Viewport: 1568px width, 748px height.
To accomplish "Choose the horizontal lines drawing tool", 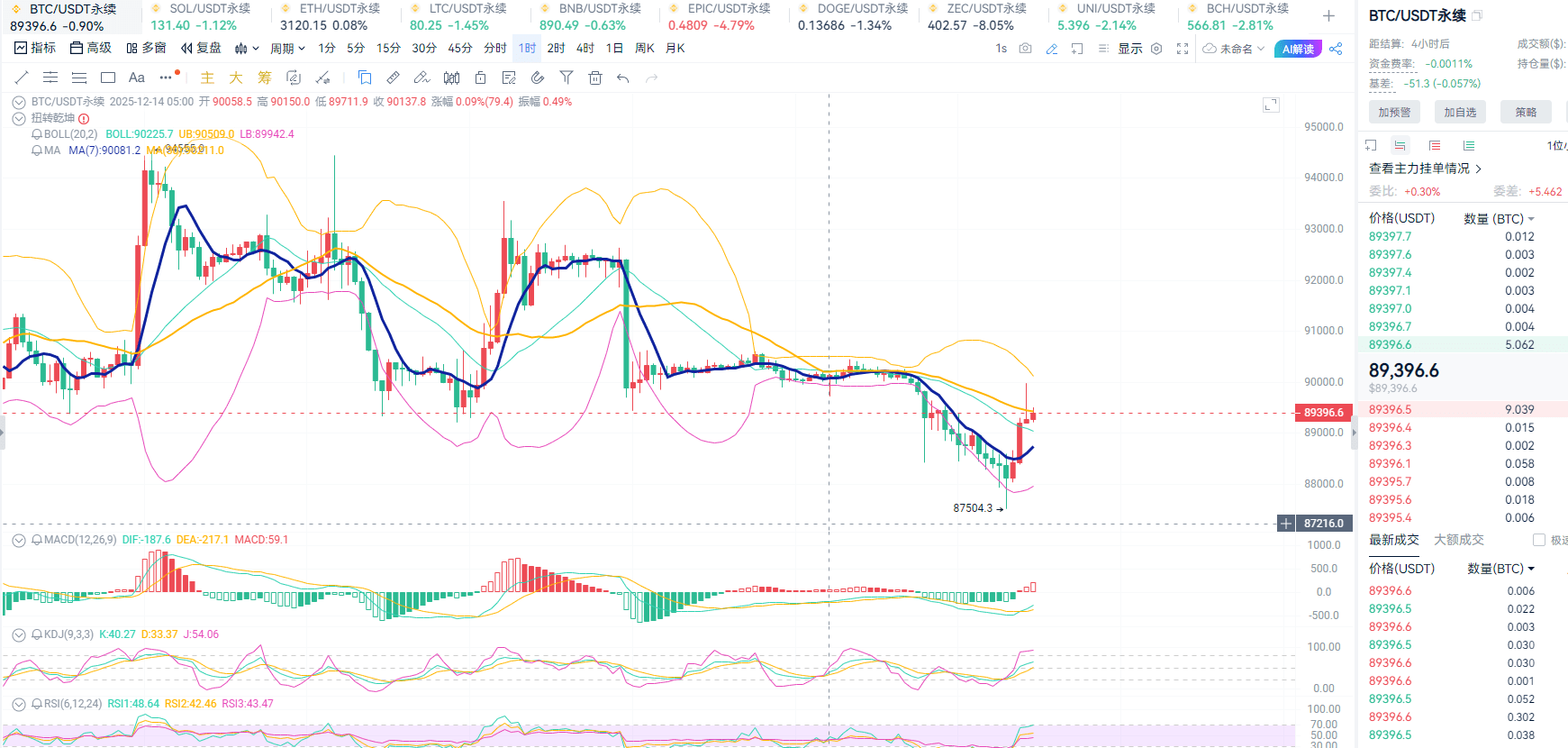I will click(79, 78).
